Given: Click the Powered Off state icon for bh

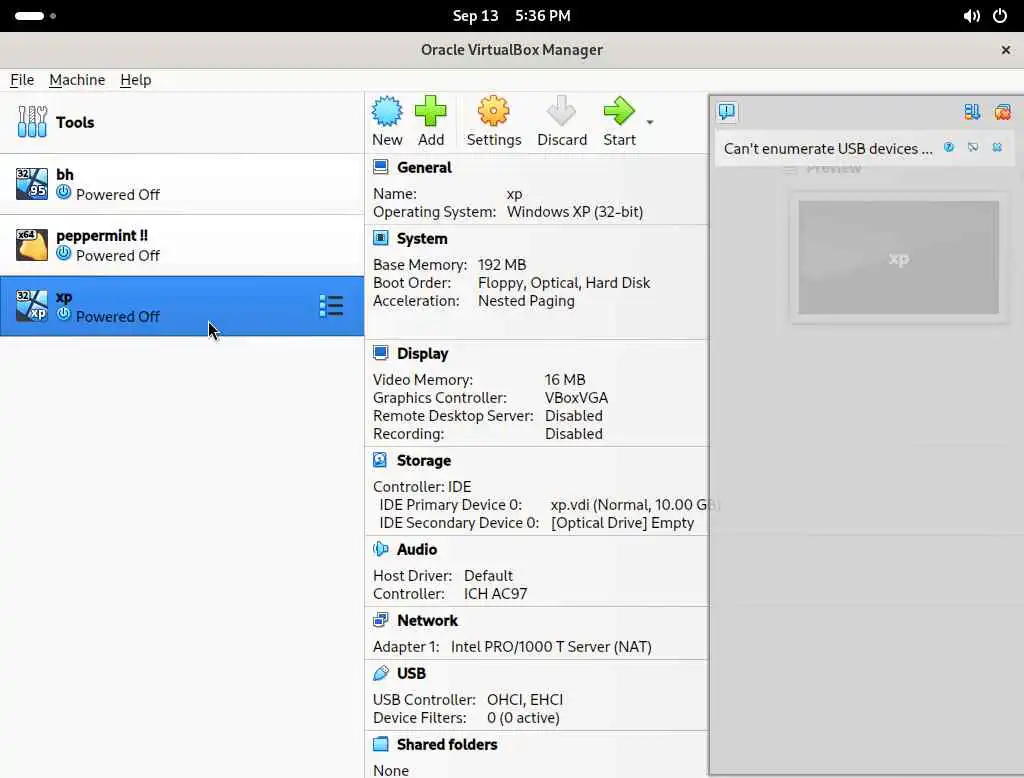Looking at the screenshot, I should tap(63, 193).
